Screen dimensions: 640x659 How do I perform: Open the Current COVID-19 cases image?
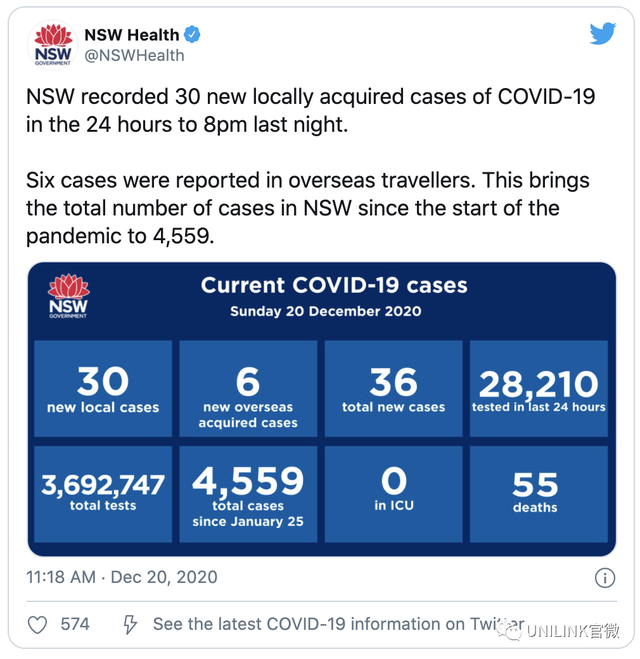pos(322,409)
